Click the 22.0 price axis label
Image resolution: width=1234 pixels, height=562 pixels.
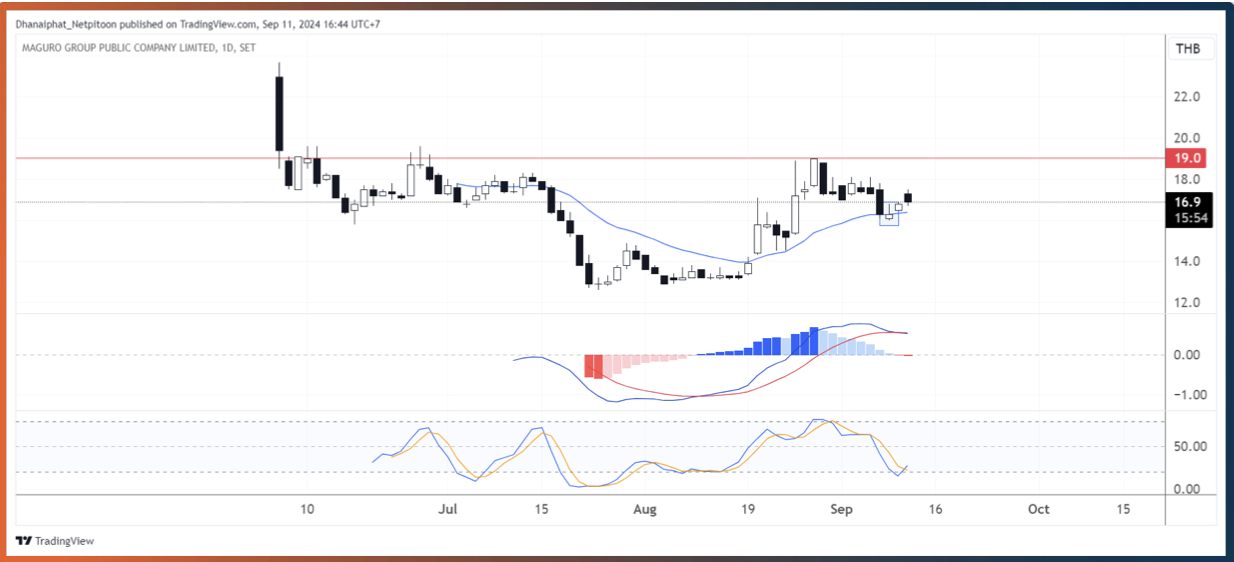(1187, 97)
